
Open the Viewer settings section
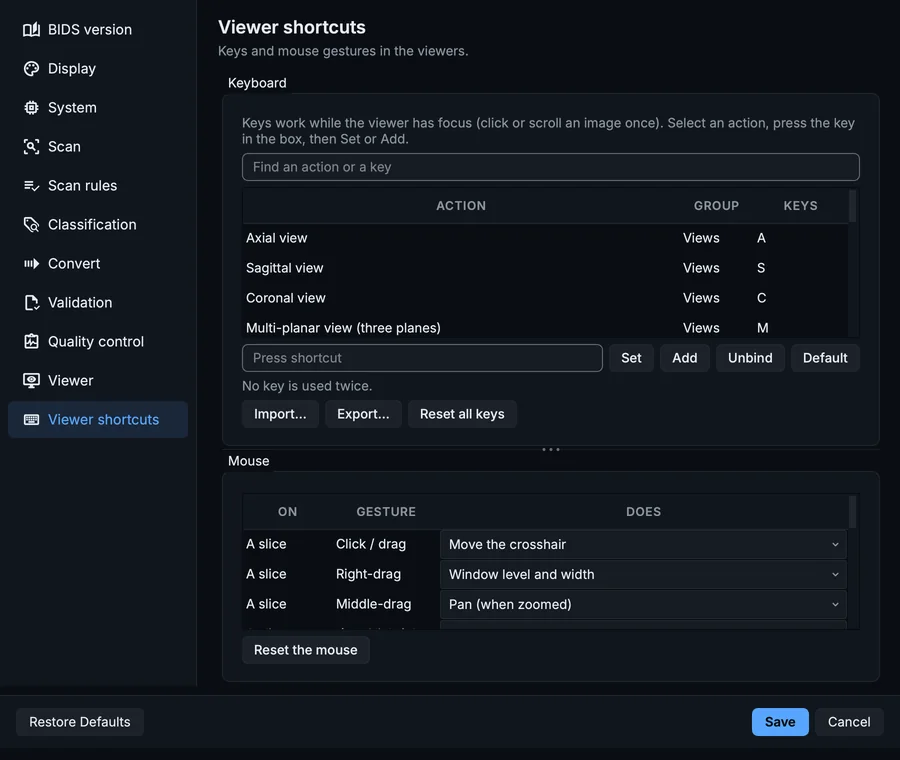coord(98,381)
